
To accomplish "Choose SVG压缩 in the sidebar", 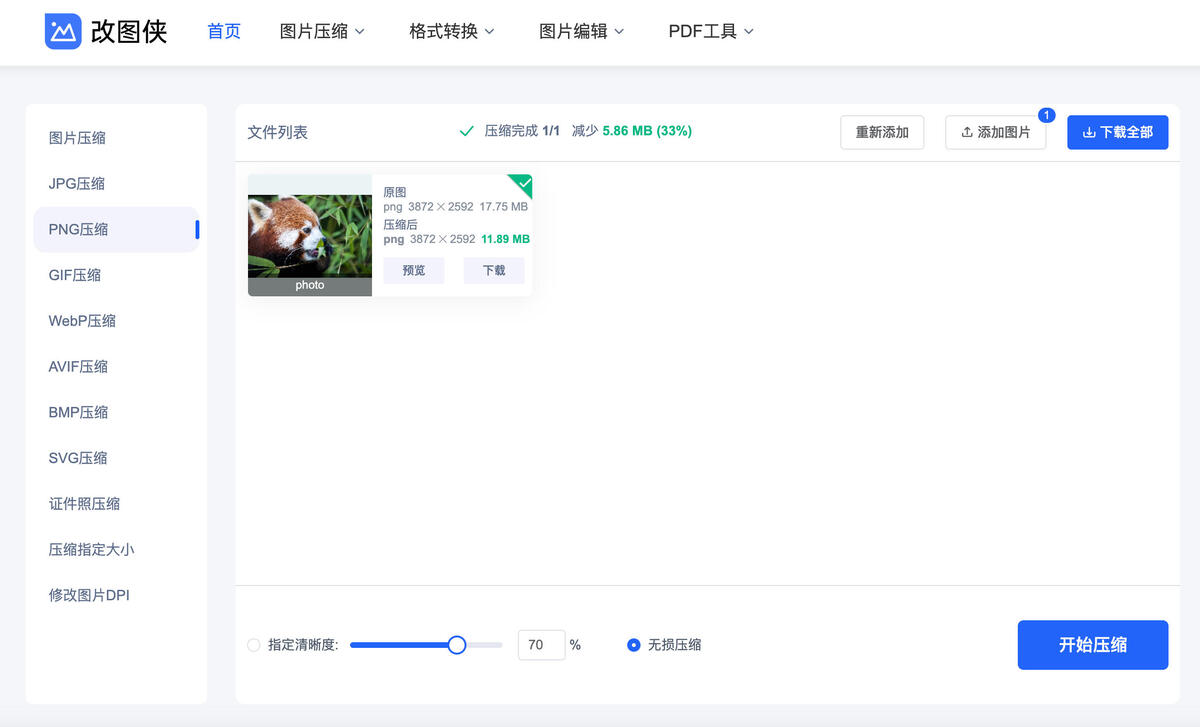I will [x=116, y=458].
